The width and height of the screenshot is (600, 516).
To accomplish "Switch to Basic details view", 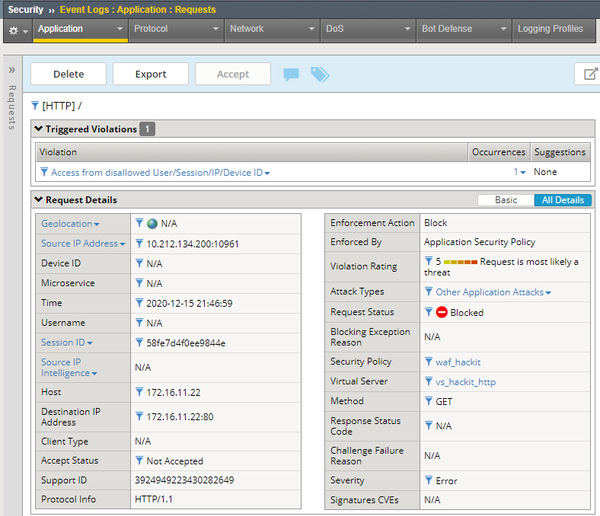I will pyautogui.click(x=506, y=200).
